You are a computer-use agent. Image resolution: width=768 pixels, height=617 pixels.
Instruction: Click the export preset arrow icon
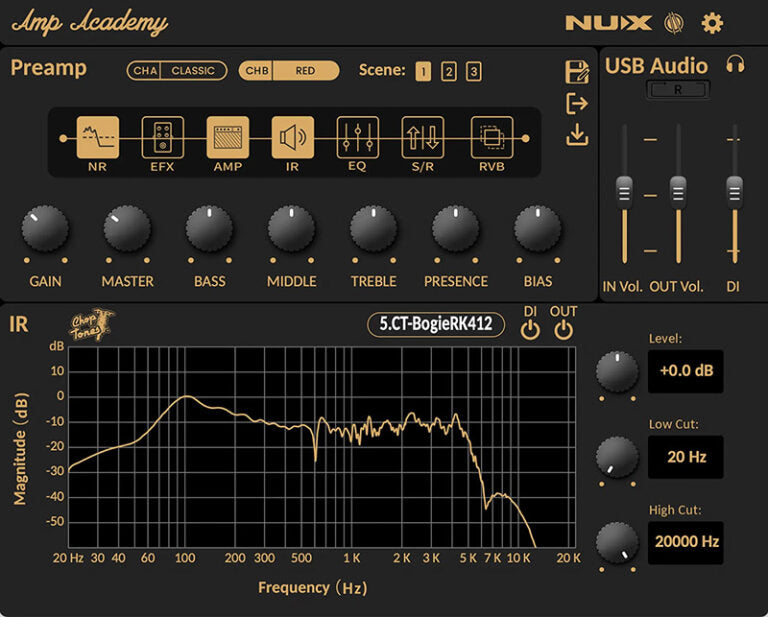click(x=577, y=103)
